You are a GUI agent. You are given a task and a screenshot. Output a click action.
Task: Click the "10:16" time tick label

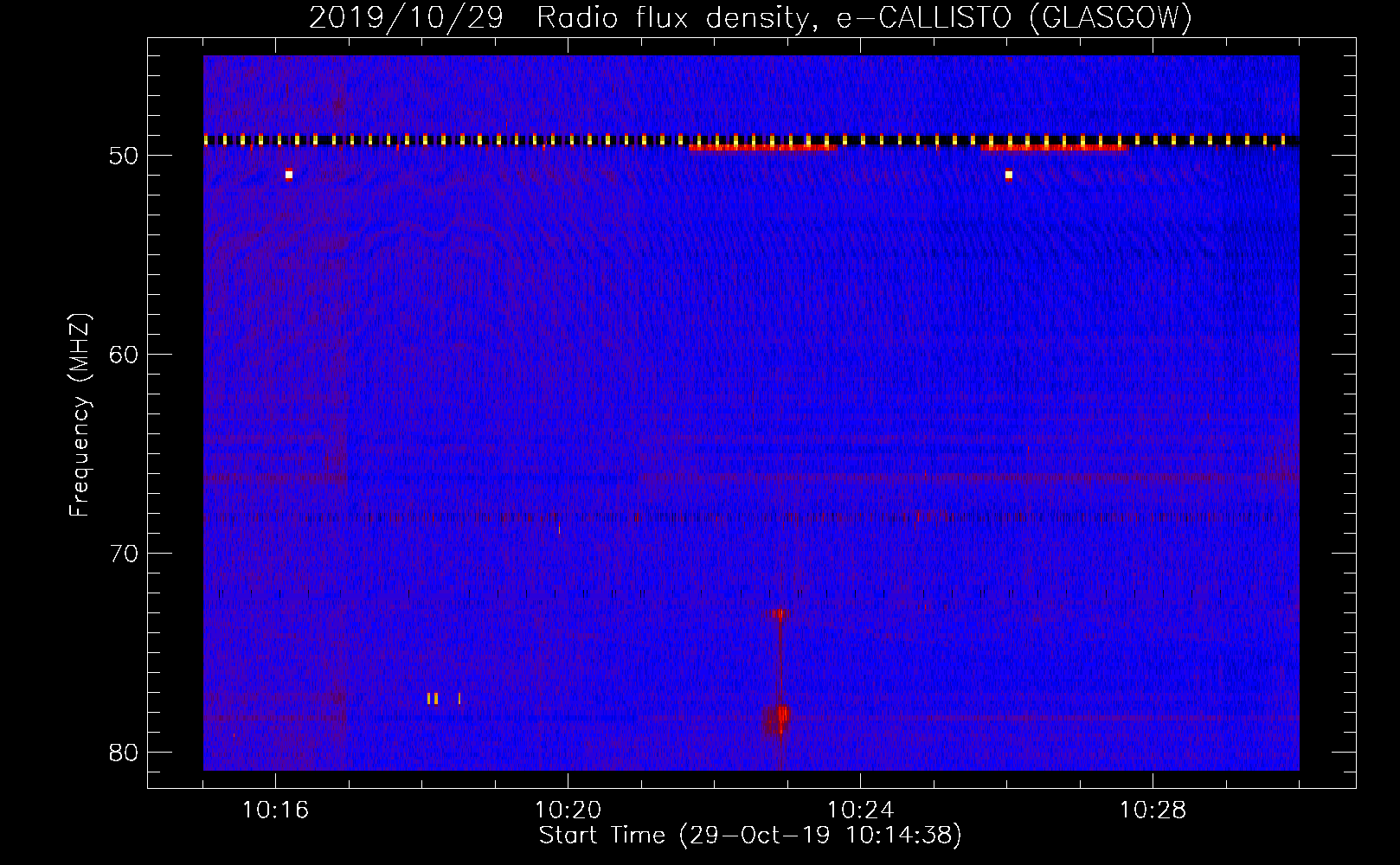click(x=275, y=811)
